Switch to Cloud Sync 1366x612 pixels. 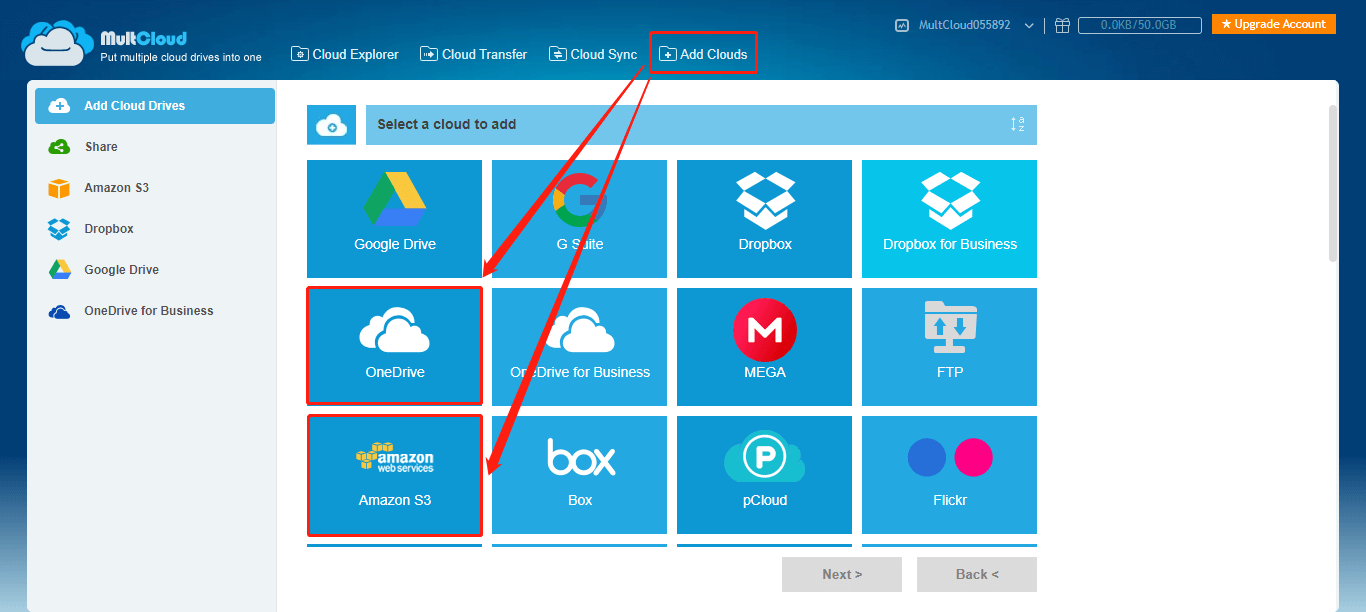point(592,54)
